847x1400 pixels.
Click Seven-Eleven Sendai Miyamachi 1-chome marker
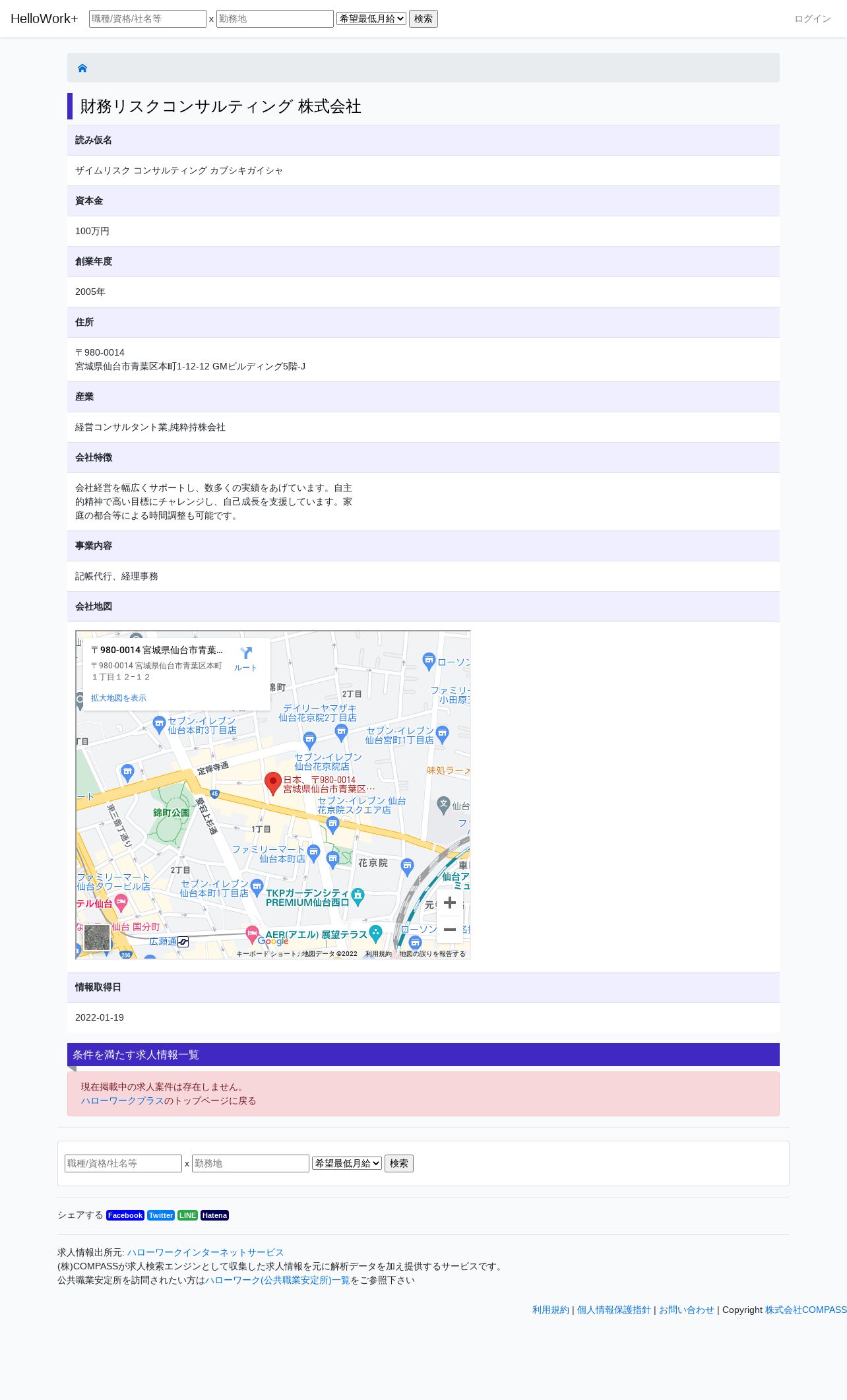point(443,734)
